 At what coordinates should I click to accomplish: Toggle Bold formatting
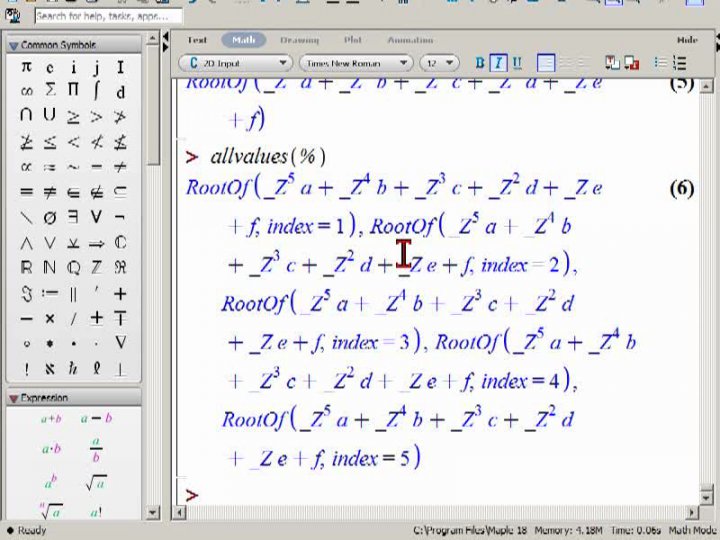pos(480,63)
